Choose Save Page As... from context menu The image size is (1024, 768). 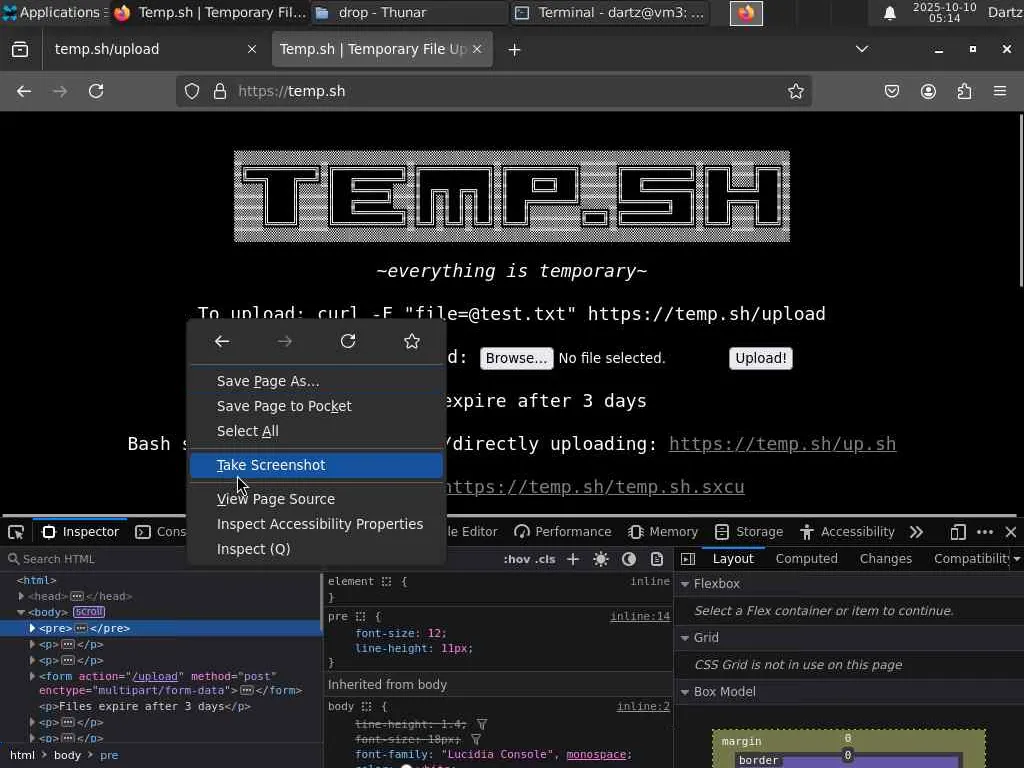tap(316, 381)
